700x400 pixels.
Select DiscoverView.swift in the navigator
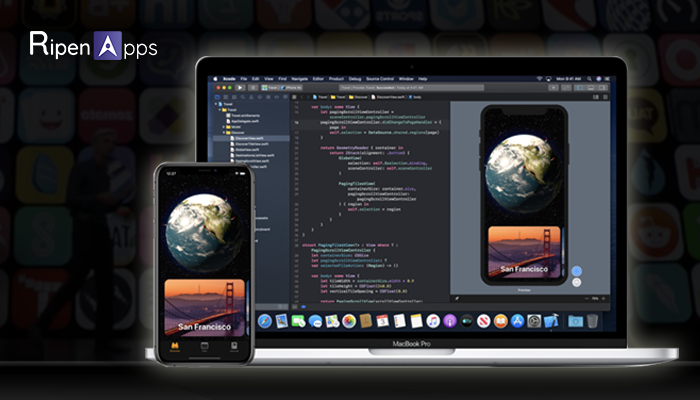251,138
